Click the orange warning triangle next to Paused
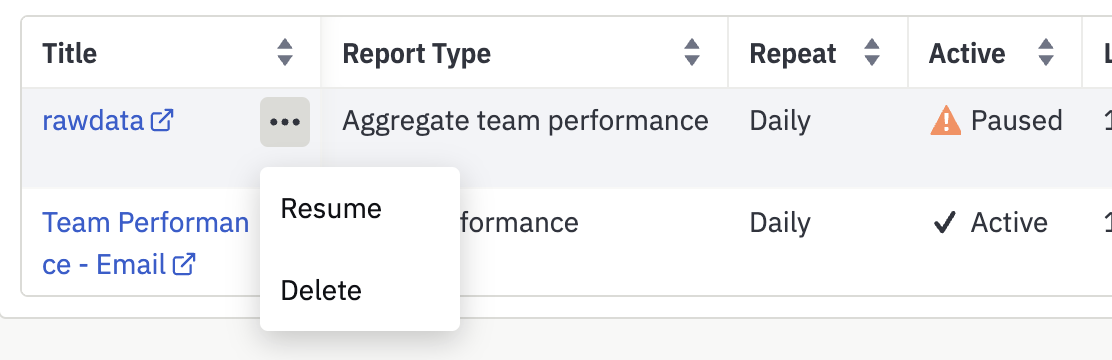The width and height of the screenshot is (1112, 360). pyautogui.click(x=945, y=120)
